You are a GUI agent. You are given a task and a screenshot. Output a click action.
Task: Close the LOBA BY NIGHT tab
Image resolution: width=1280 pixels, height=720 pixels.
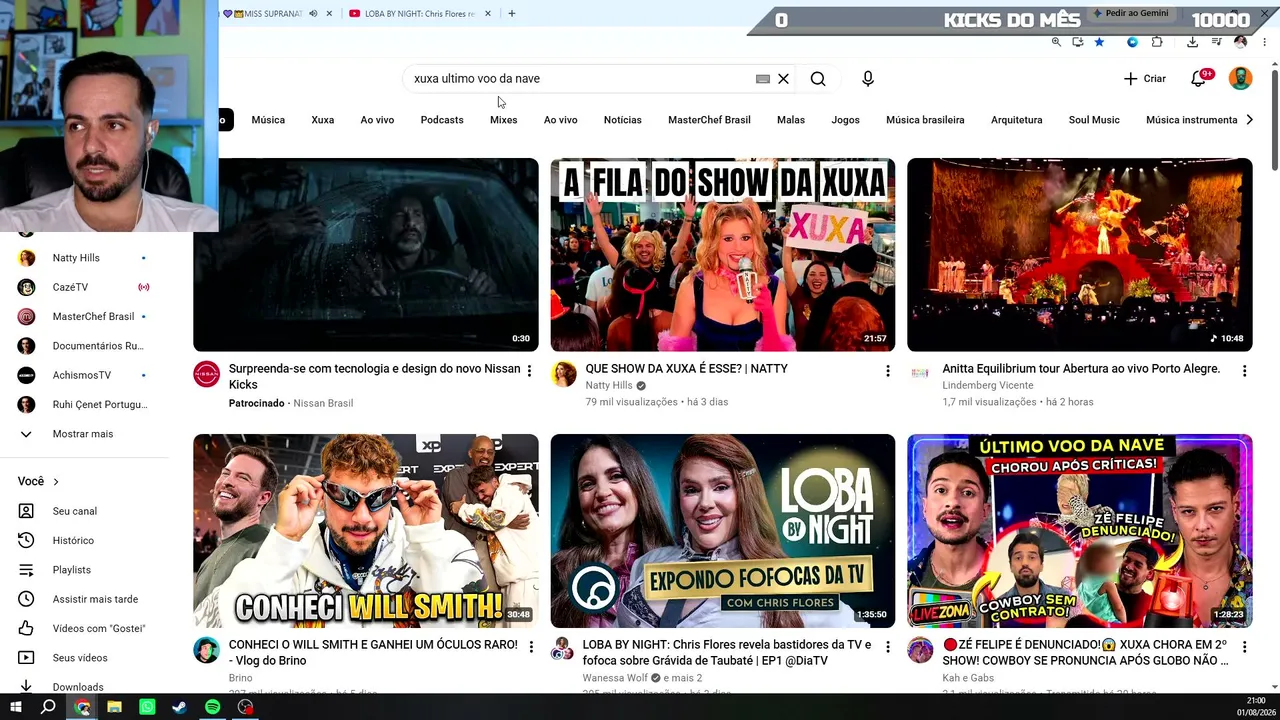(488, 14)
